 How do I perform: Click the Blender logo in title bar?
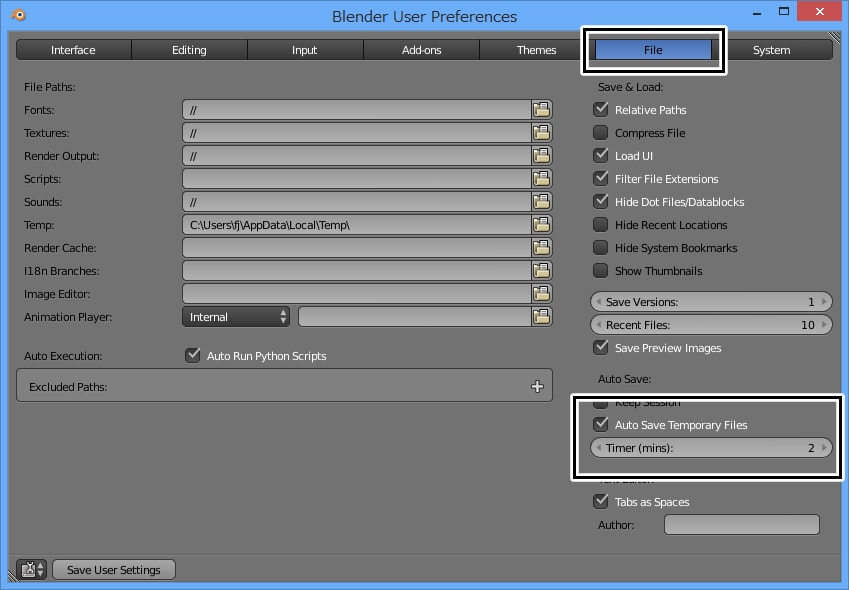(18, 15)
